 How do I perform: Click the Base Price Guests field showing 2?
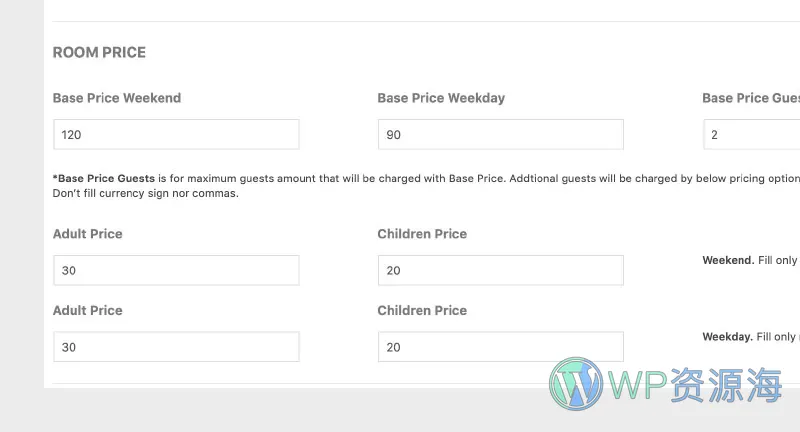coord(752,135)
